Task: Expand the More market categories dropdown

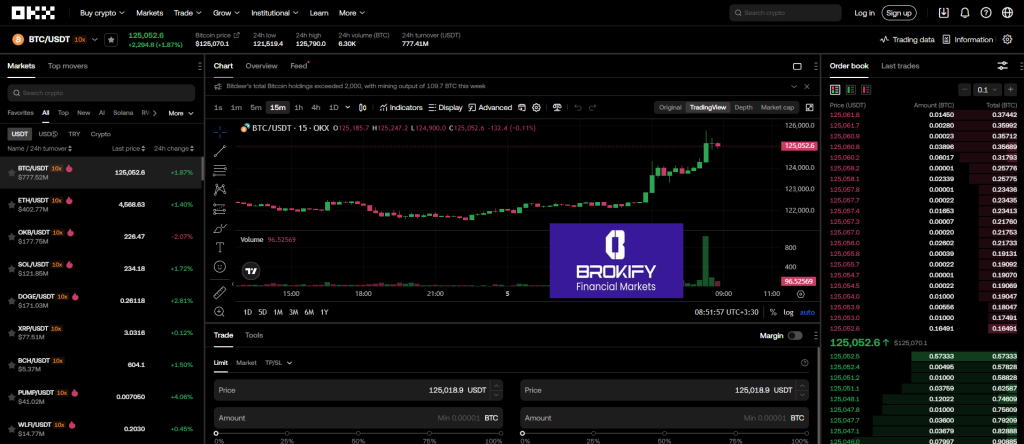Action: point(181,113)
